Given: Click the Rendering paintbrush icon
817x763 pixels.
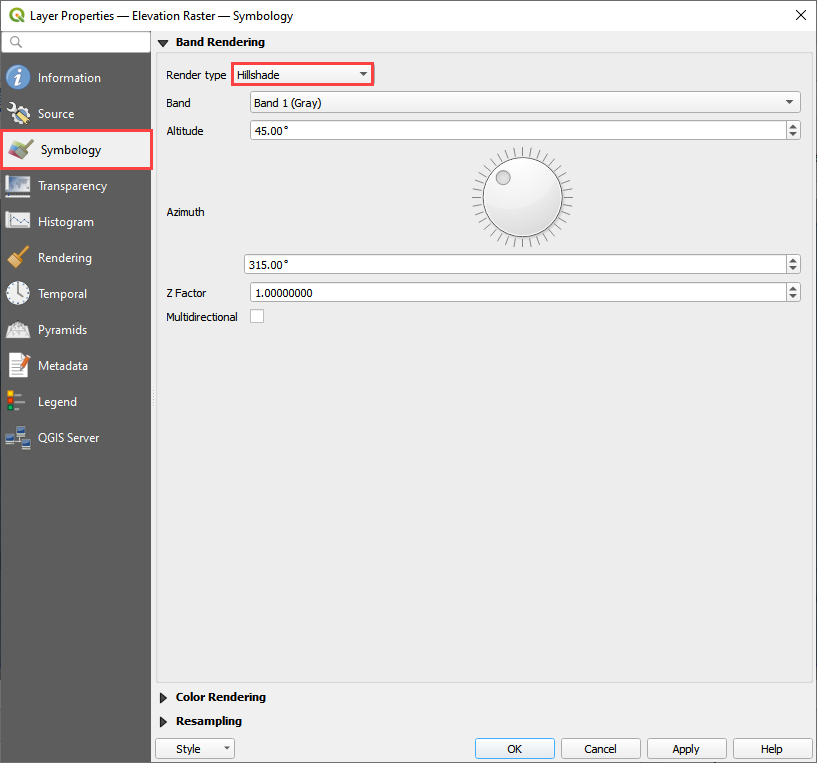Looking at the screenshot, I should point(18,258).
